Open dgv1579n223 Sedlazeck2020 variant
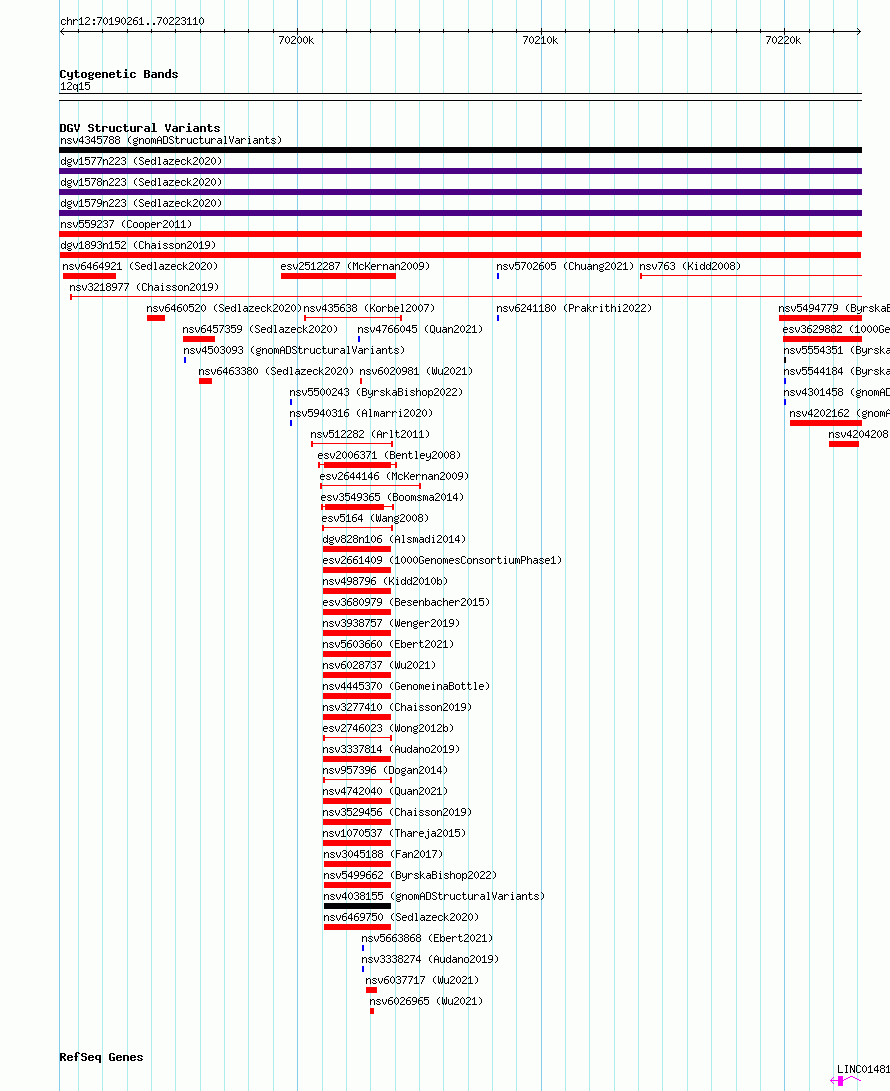The width and height of the screenshot is (890, 1091). tap(141, 203)
